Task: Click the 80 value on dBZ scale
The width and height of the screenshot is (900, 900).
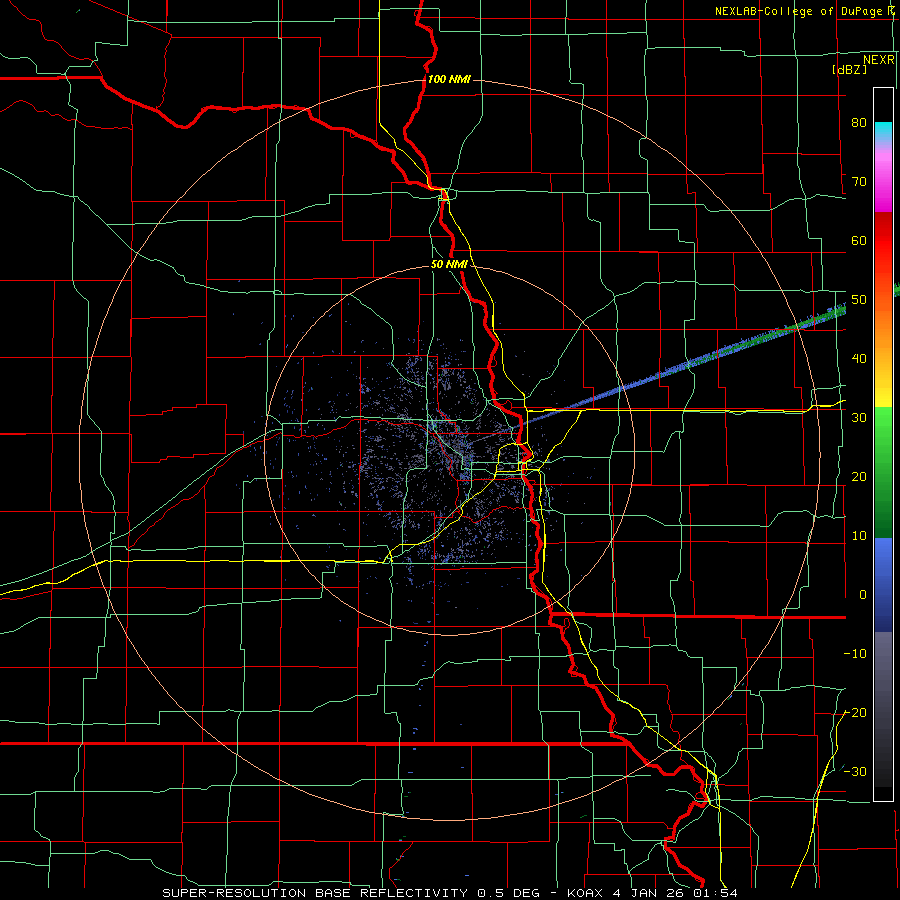Action: pyautogui.click(x=859, y=123)
